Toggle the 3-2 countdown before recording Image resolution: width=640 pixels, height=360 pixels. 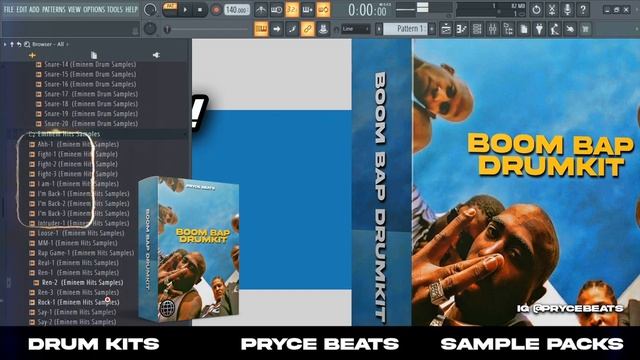(292, 9)
